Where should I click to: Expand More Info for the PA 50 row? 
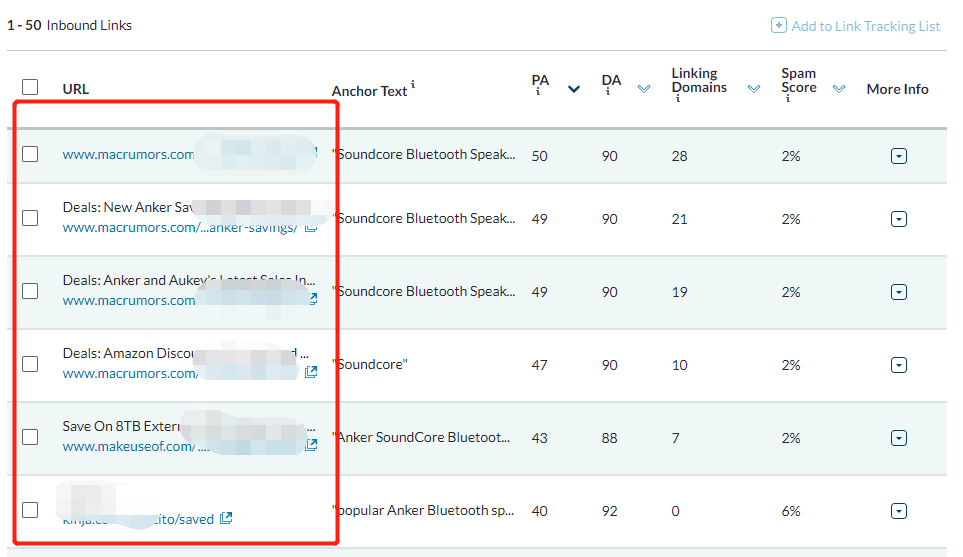(898, 156)
